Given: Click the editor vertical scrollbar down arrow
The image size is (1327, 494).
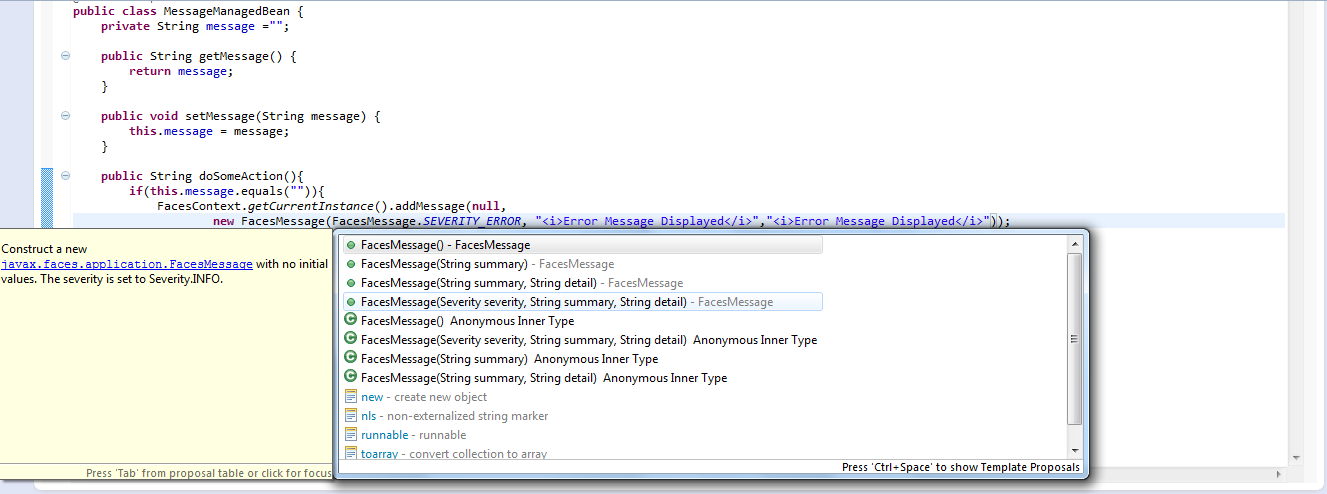Looking at the screenshot, I should (1296, 457).
